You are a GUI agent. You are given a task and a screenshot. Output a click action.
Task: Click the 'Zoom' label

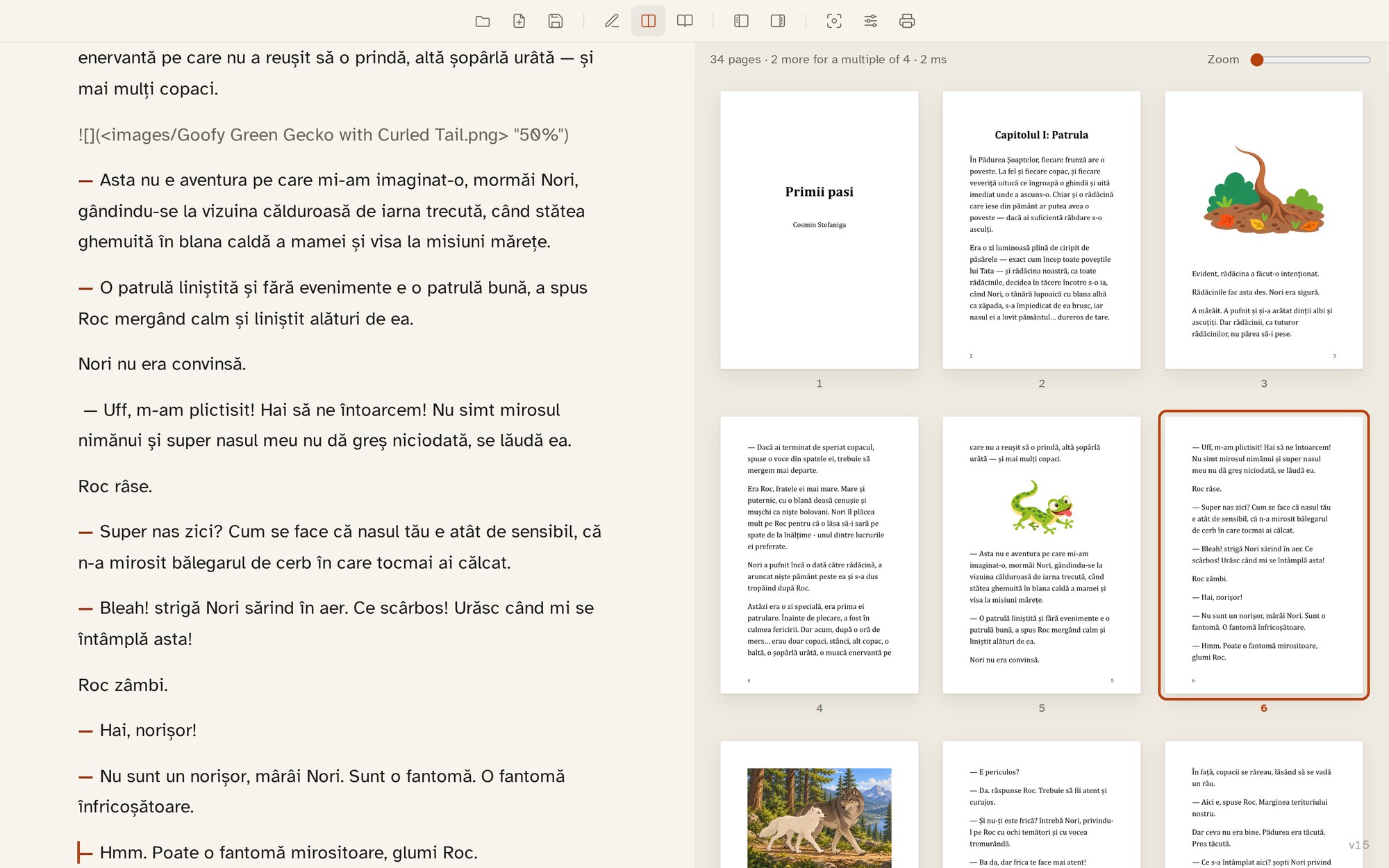1223,60
